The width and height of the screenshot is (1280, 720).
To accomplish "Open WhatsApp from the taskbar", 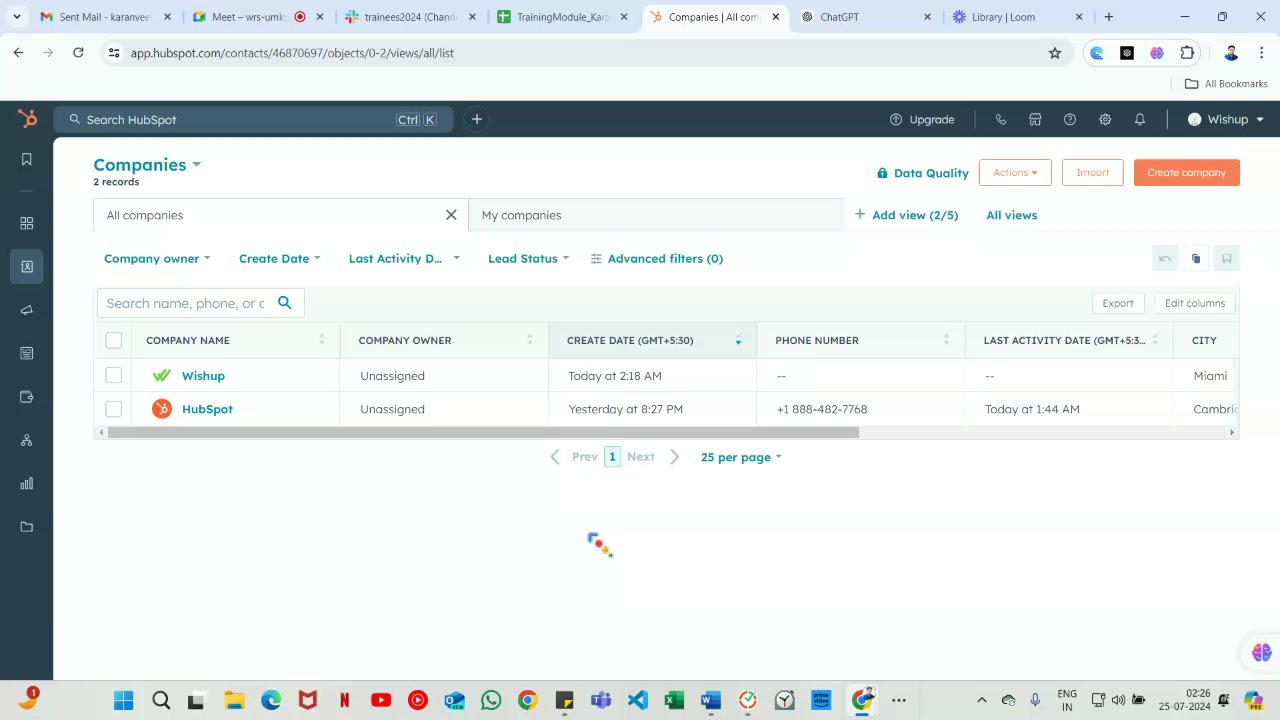I will coord(490,700).
